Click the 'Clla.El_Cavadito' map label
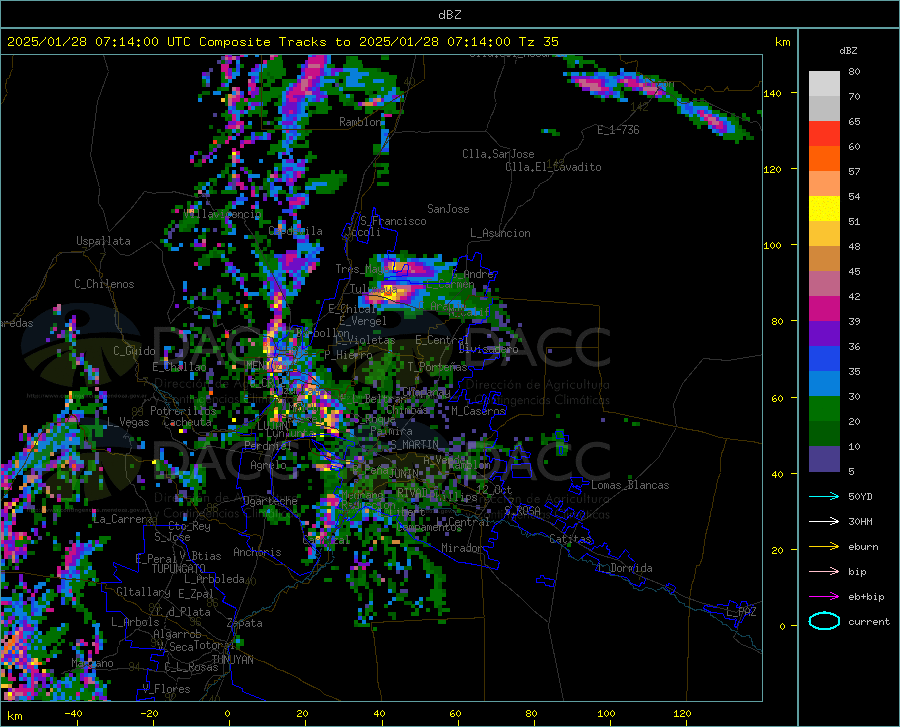 [x=553, y=167]
